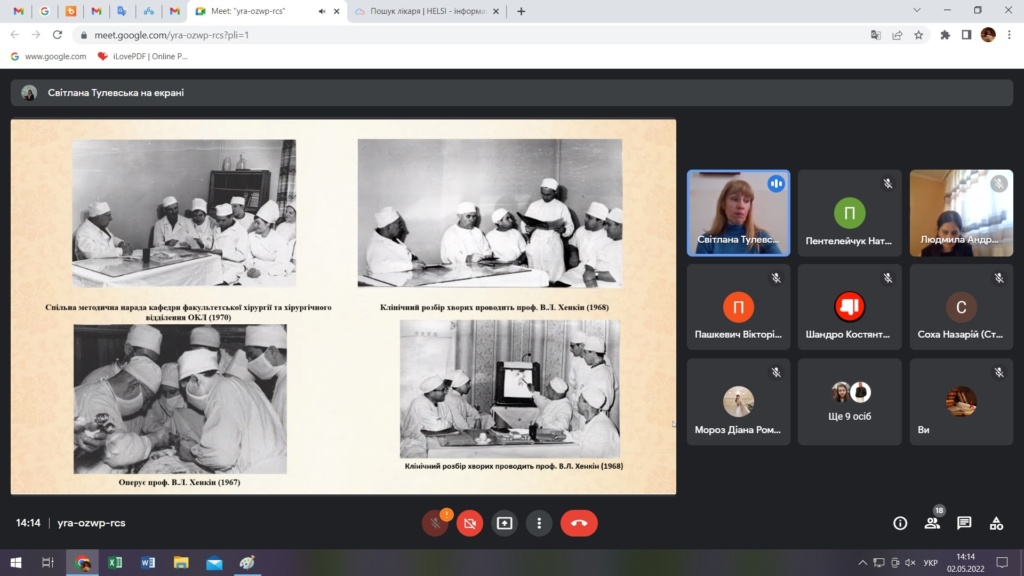1024x576 pixels.
Task: Toggle the camera on or off
Action: click(x=469, y=523)
